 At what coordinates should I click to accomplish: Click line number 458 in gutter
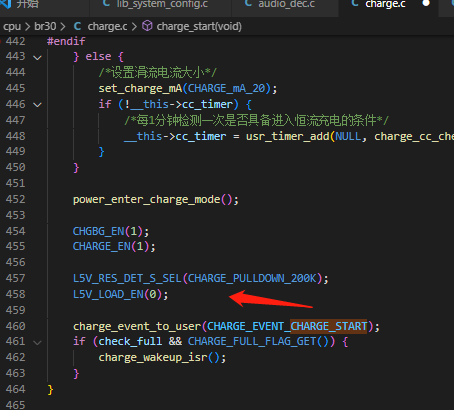coord(15,294)
